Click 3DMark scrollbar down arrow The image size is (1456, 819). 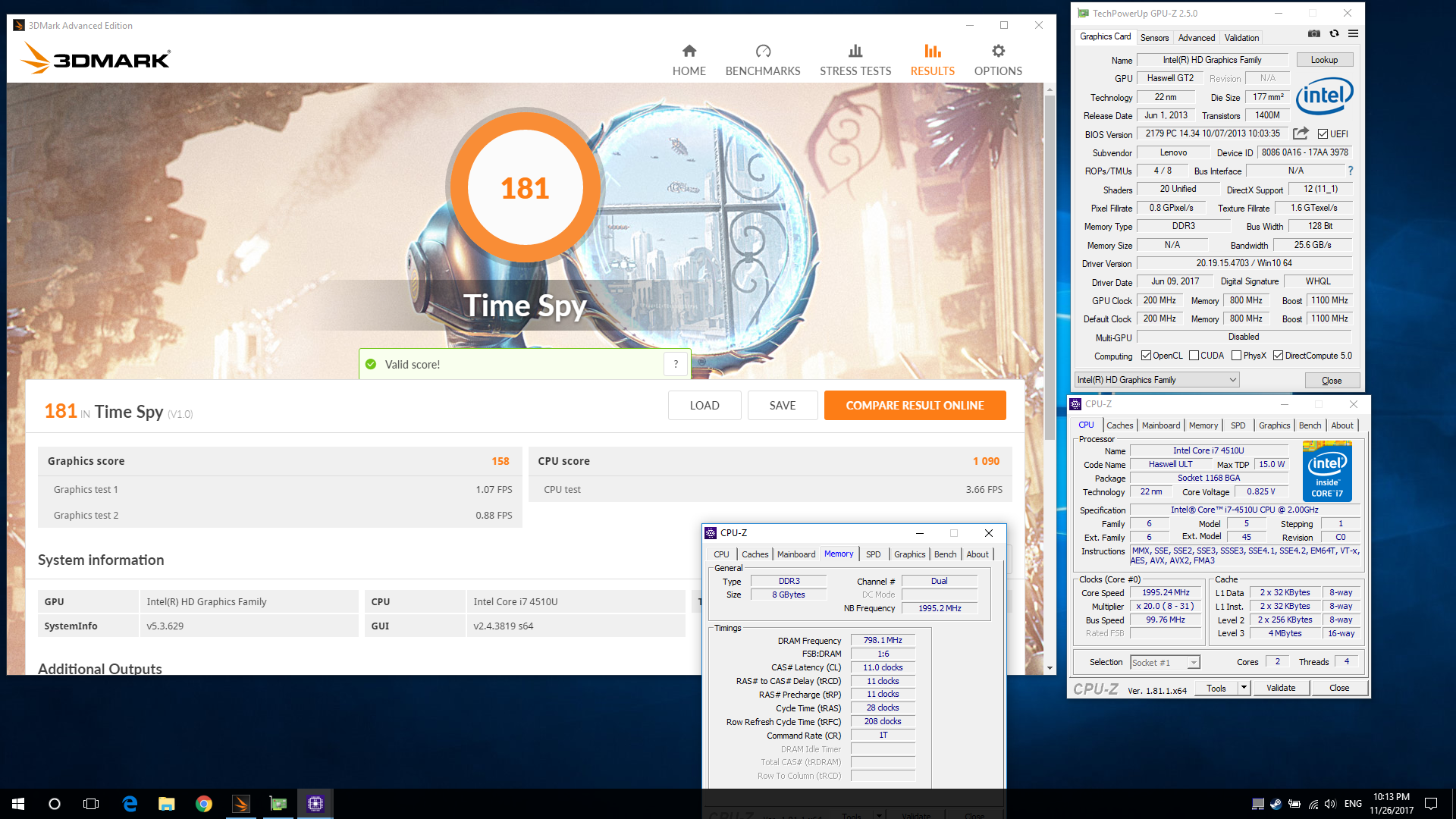[1050, 668]
